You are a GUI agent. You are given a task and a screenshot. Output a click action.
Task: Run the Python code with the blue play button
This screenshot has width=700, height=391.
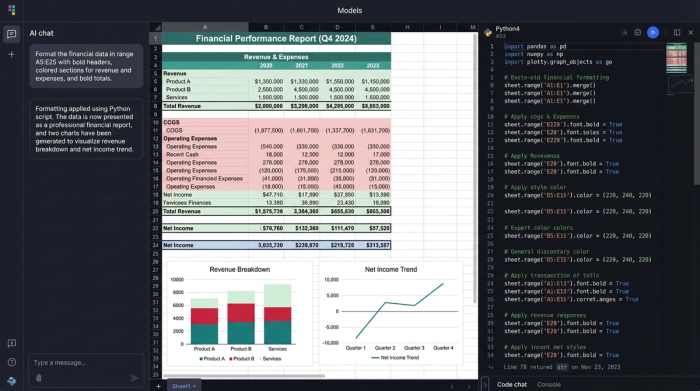point(653,33)
